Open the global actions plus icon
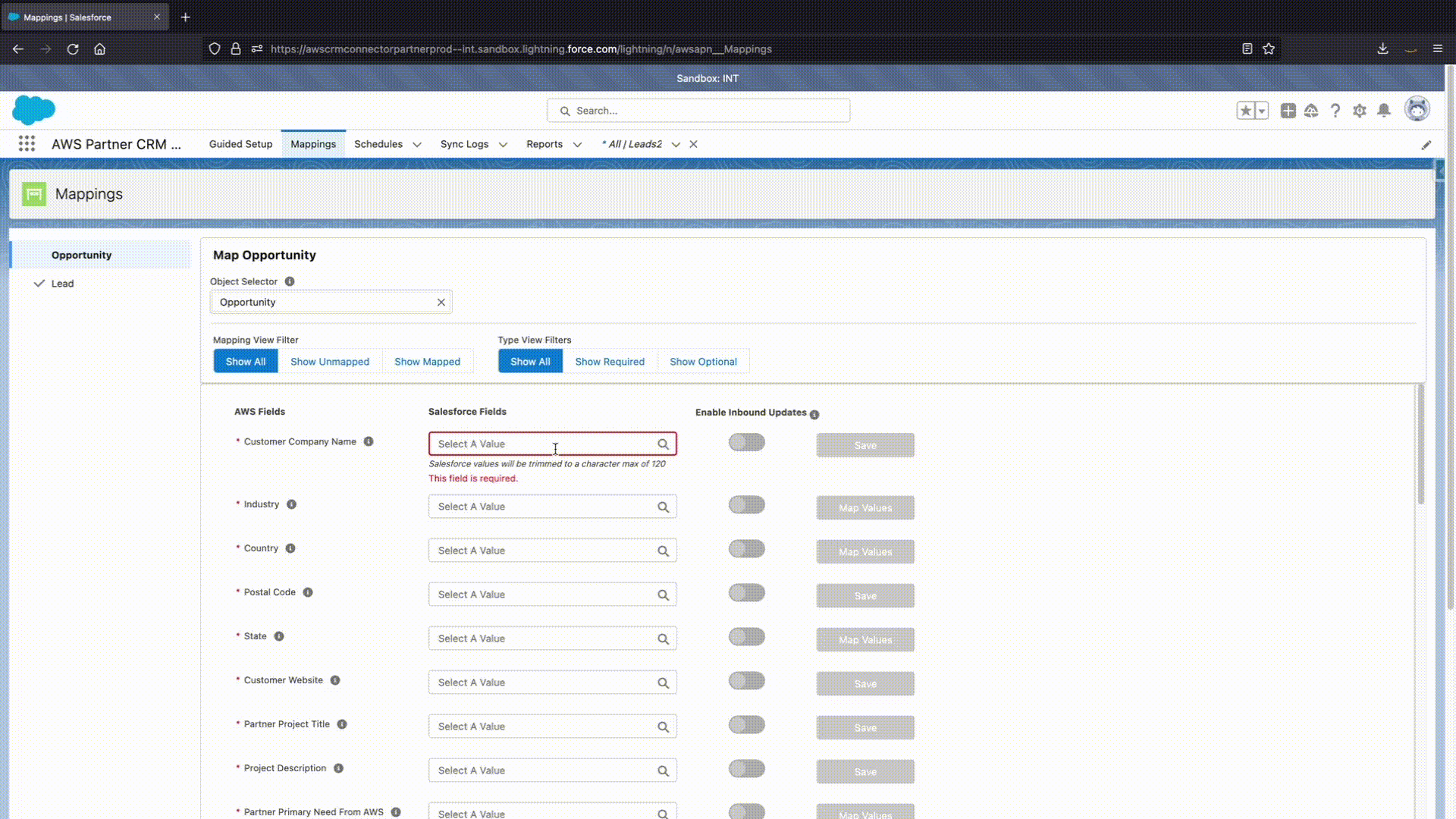Image resolution: width=1456 pixels, height=819 pixels. [x=1288, y=111]
